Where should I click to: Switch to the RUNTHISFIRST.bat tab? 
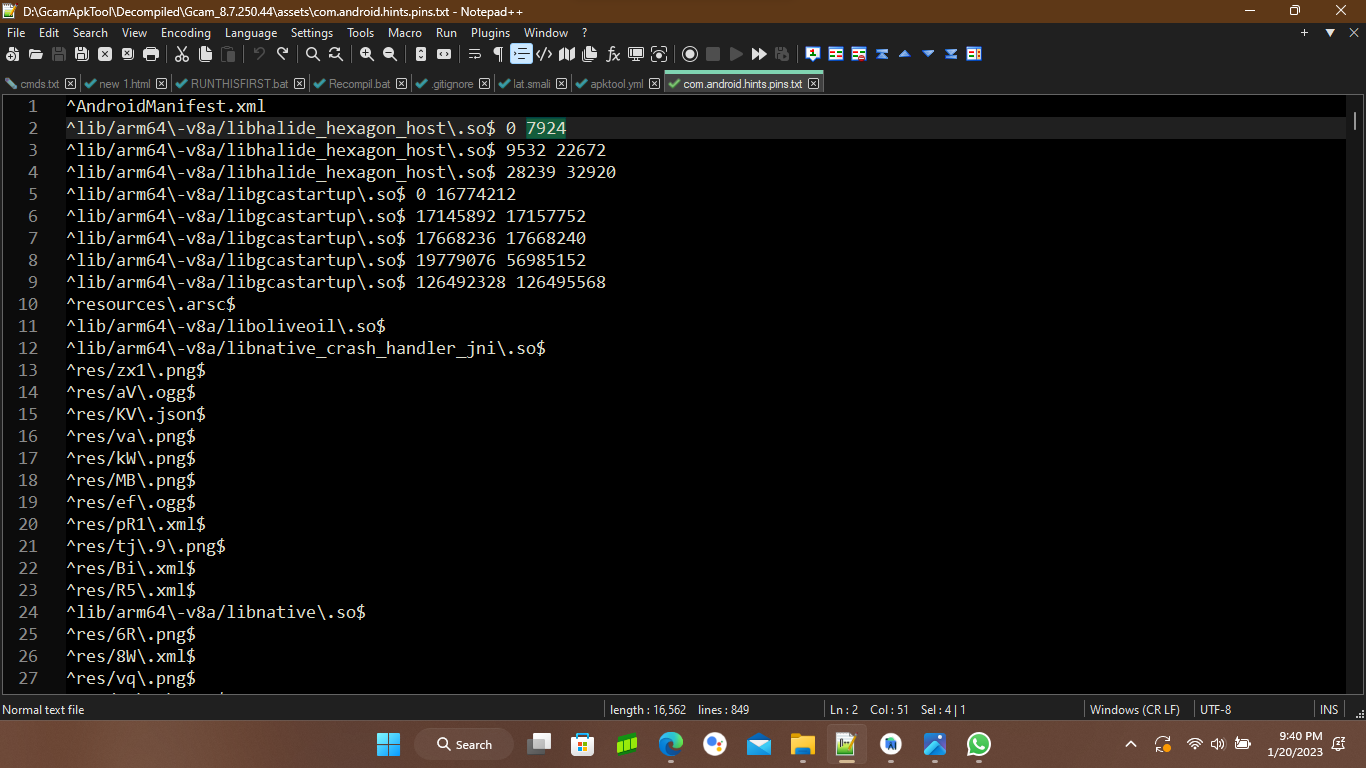[x=241, y=84]
